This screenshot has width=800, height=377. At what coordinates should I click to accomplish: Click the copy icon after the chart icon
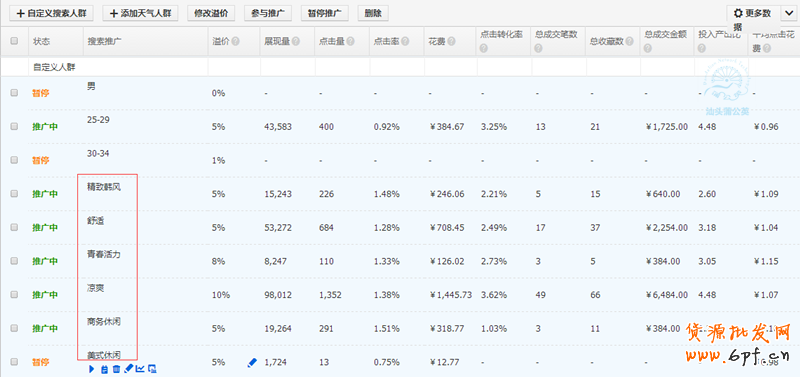click(152, 369)
